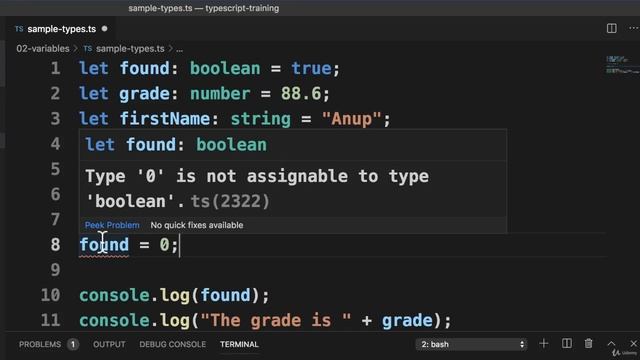Open the sample-types.ts editor tab
This screenshot has height=360, width=640.
(x=61, y=29)
